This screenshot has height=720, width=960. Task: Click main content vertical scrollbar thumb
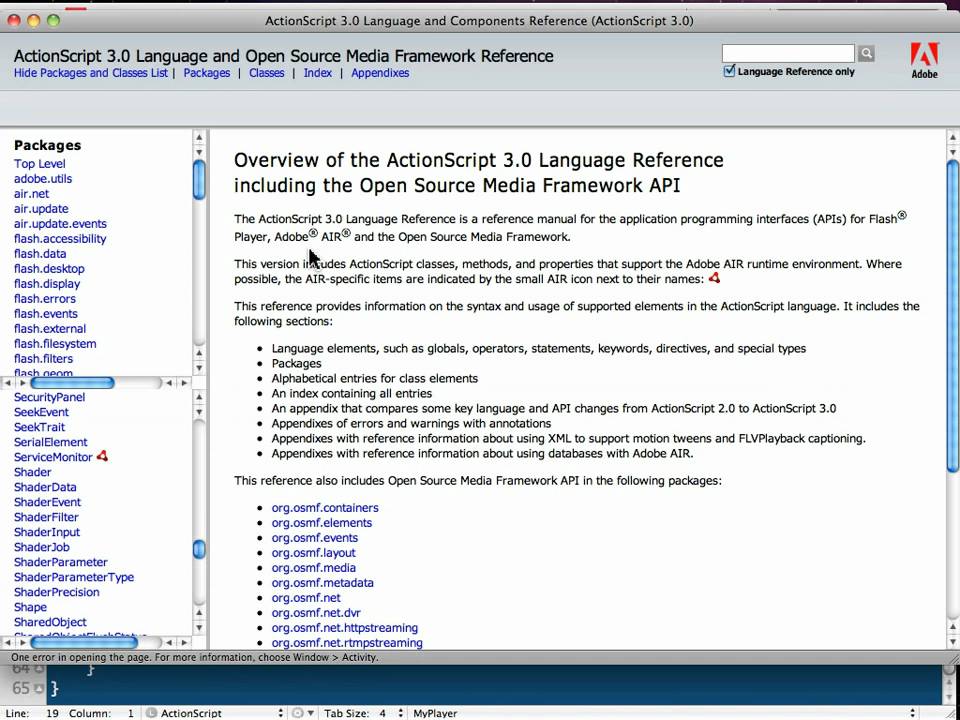click(953, 315)
